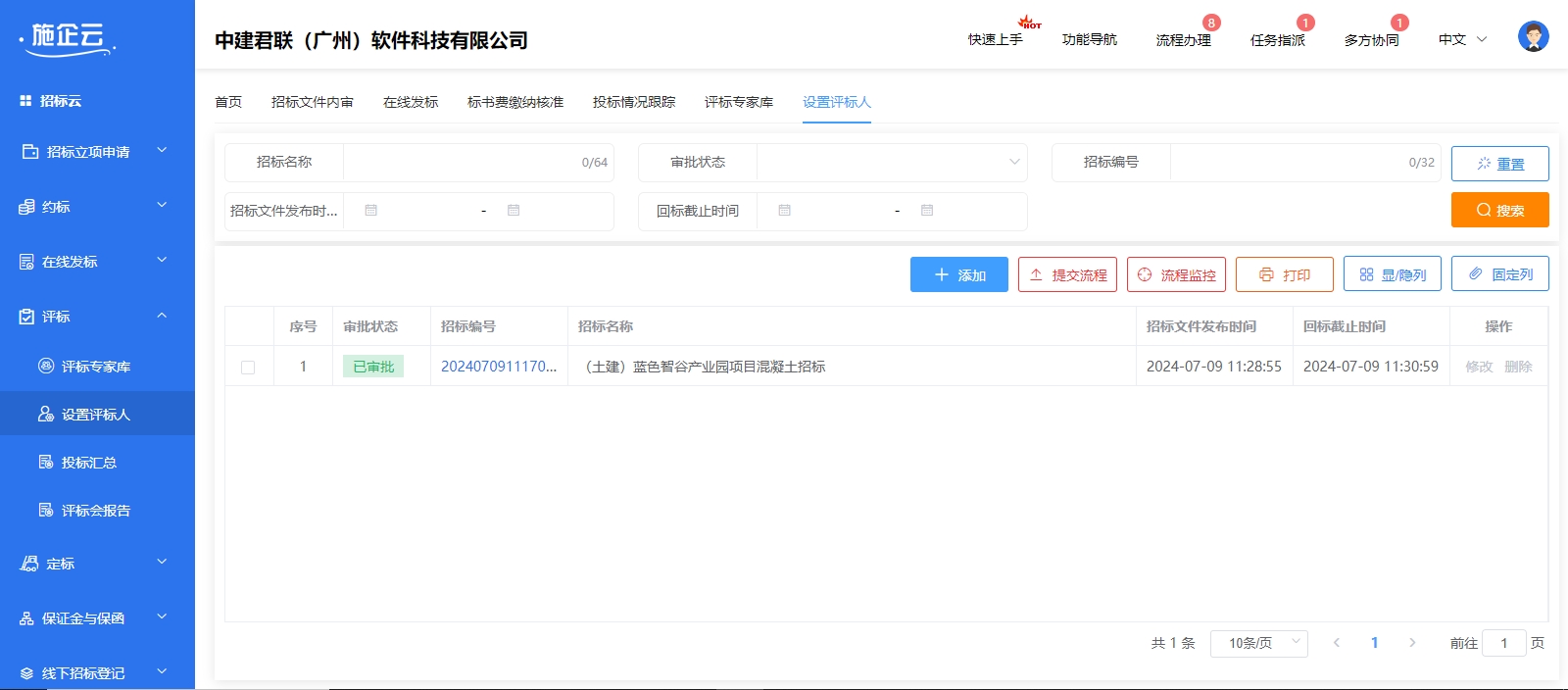Tick the checkbox for row 1
The width and height of the screenshot is (1568, 690).
tap(248, 368)
